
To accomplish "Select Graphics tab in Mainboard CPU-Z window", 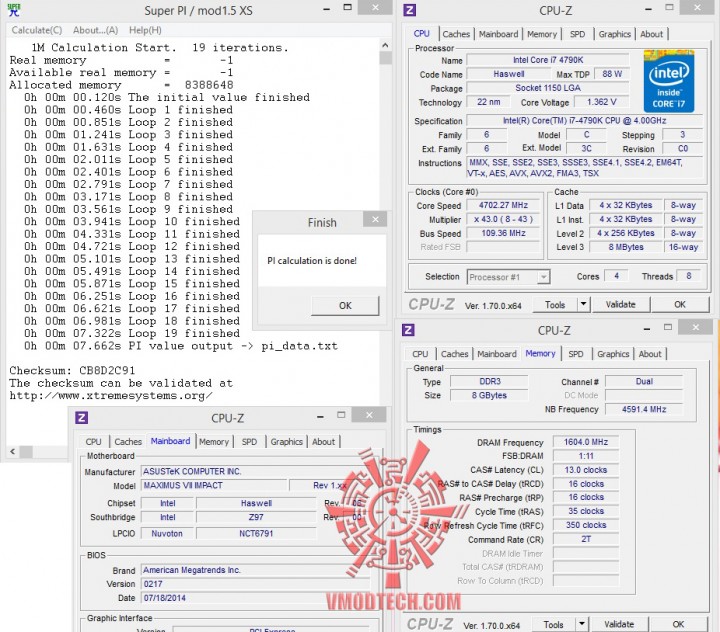I will pyautogui.click(x=287, y=442).
